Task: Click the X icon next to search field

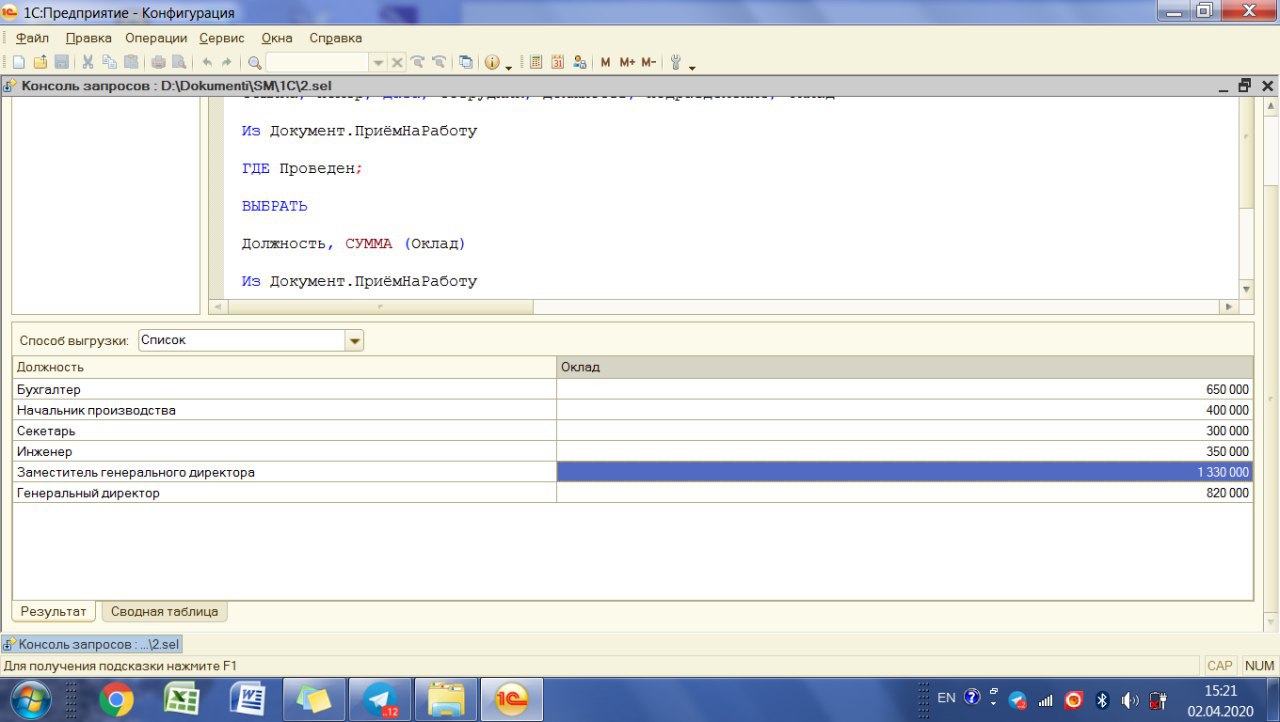Action: [397, 62]
